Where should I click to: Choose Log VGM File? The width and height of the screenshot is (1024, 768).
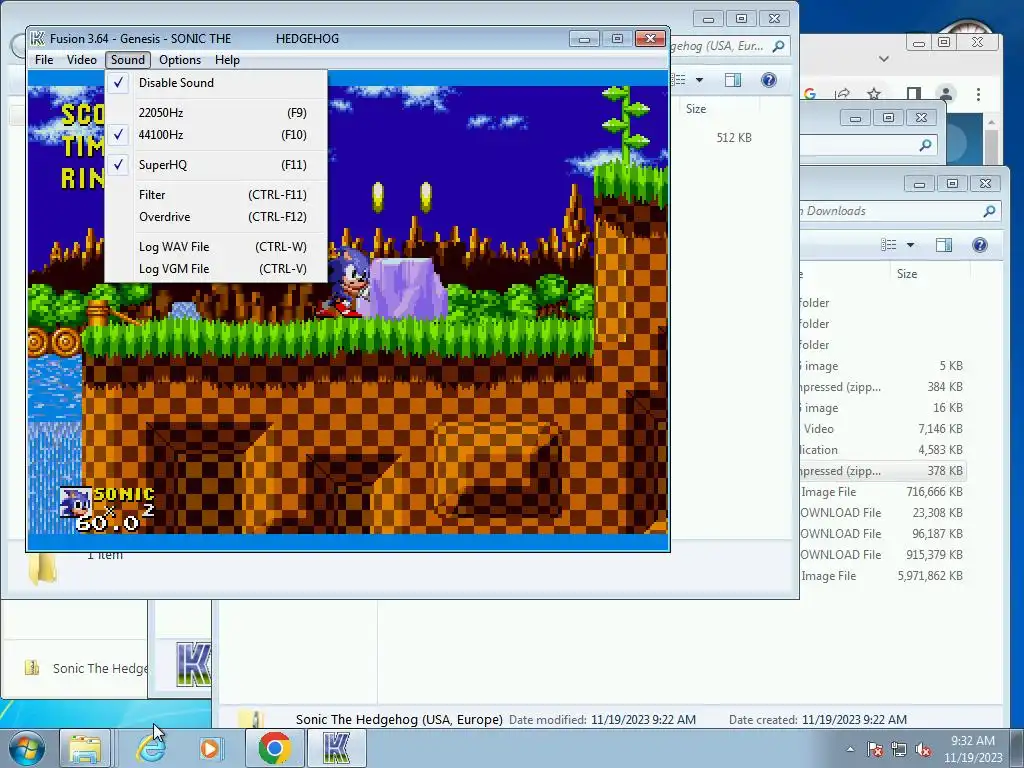(216, 268)
